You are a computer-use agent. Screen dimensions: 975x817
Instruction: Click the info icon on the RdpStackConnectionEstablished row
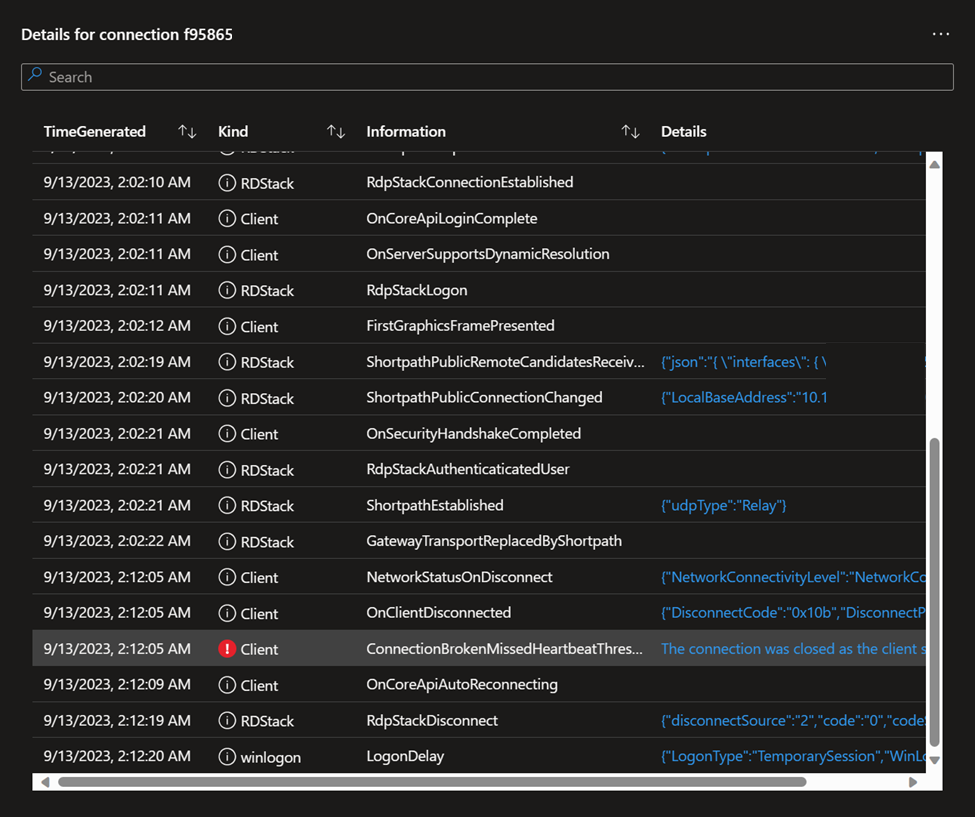[226, 182]
